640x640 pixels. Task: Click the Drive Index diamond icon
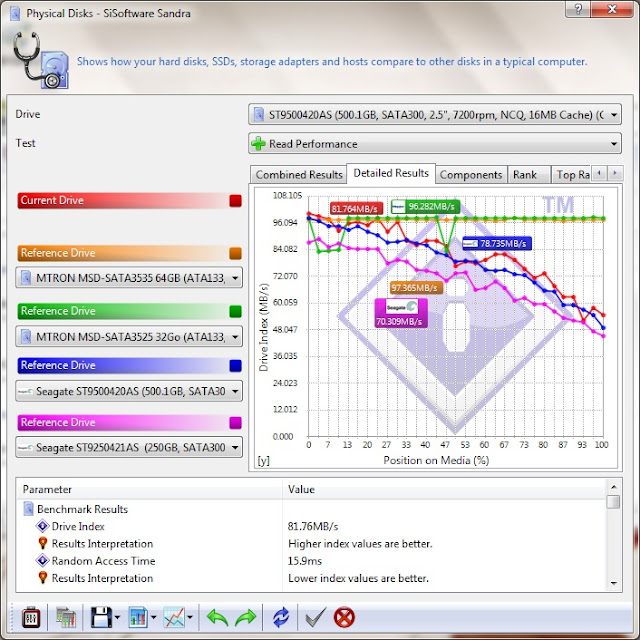pos(42,526)
